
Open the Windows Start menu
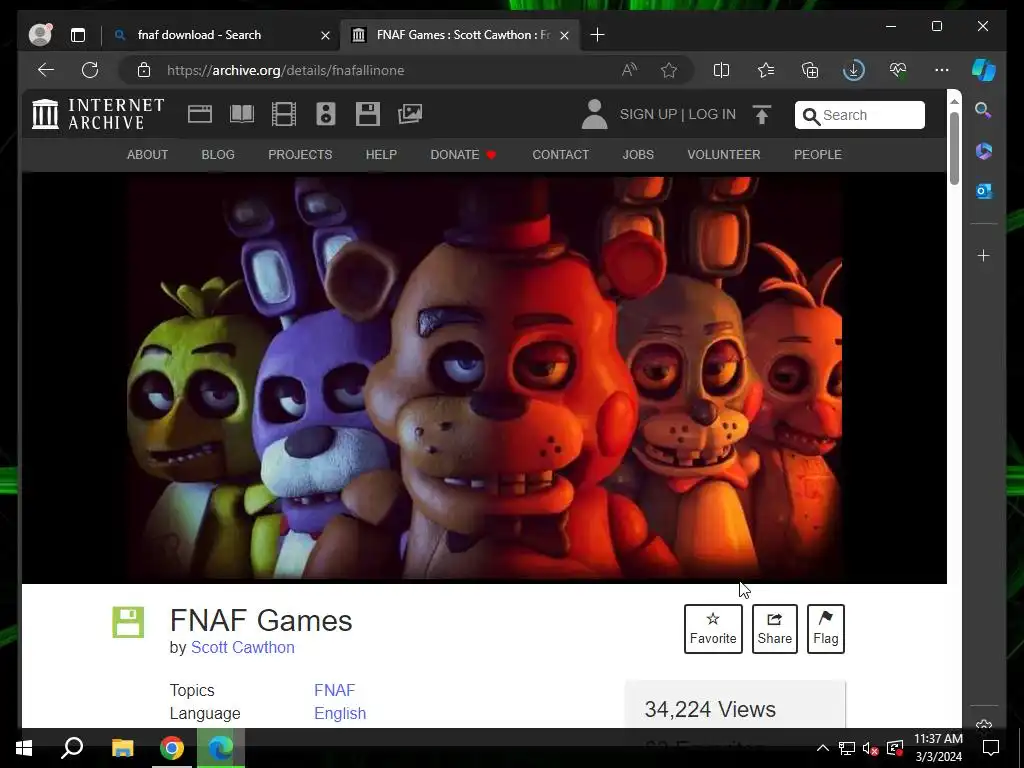point(24,748)
